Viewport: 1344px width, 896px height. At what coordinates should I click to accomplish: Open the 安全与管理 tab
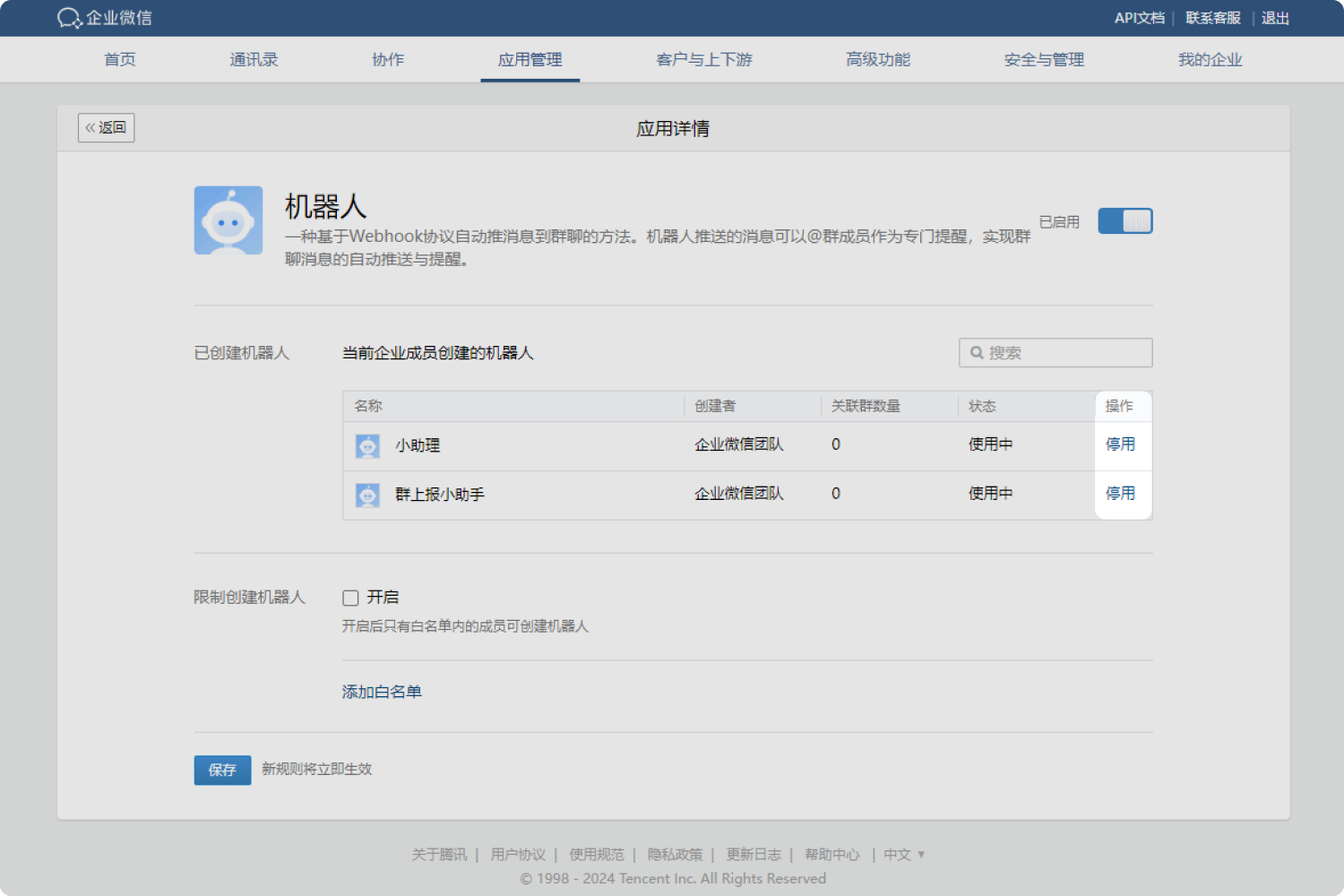[1044, 60]
